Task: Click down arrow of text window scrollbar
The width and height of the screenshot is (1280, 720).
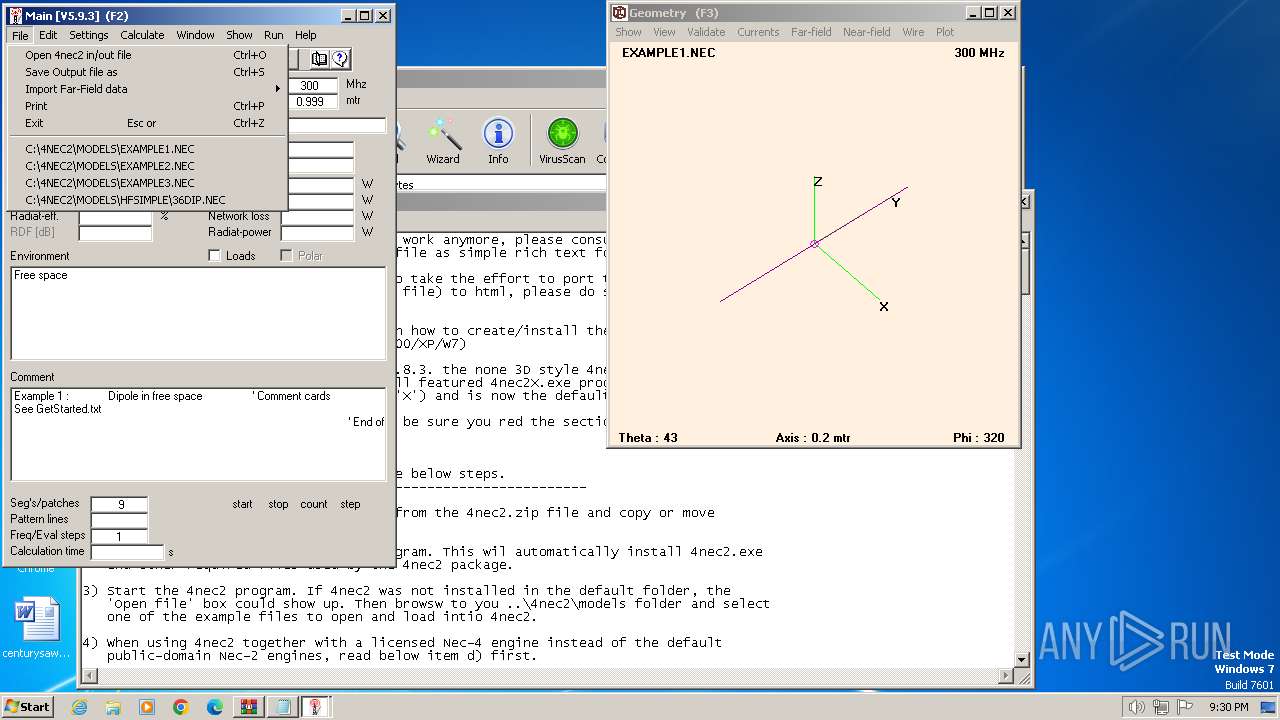Action: click(x=1022, y=660)
